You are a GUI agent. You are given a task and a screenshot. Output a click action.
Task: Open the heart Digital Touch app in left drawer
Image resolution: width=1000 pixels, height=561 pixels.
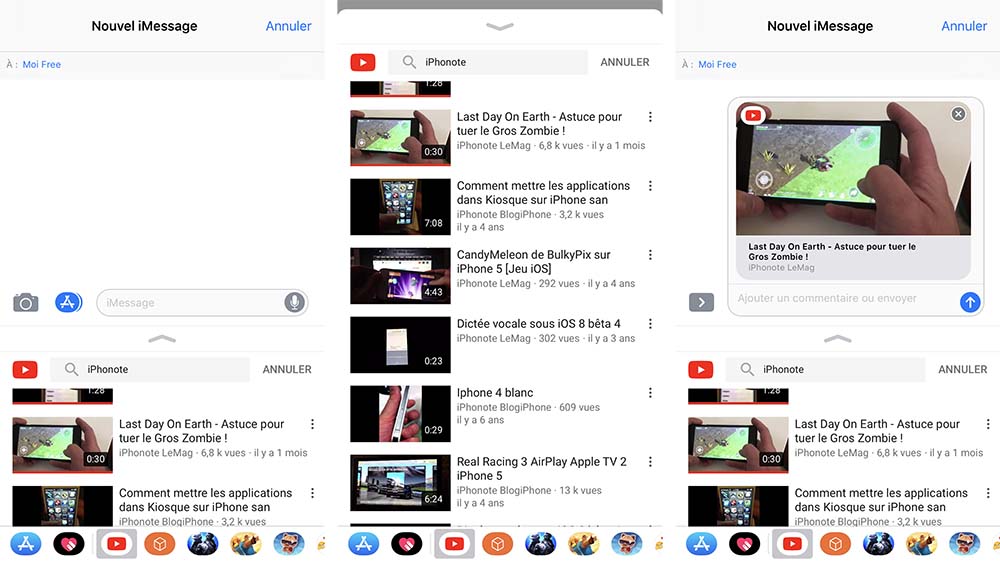pos(69,544)
